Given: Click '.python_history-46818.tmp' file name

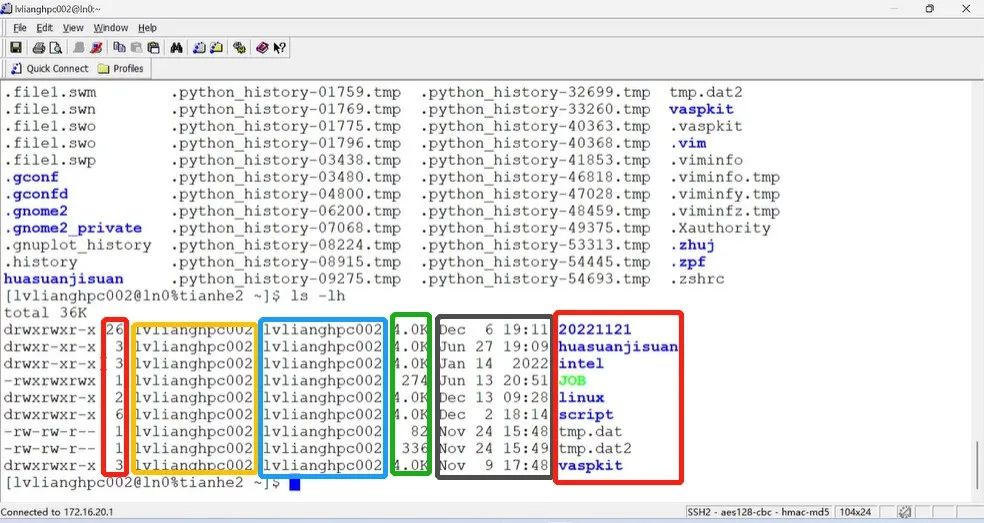Looking at the screenshot, I should (x=535, y=177).
